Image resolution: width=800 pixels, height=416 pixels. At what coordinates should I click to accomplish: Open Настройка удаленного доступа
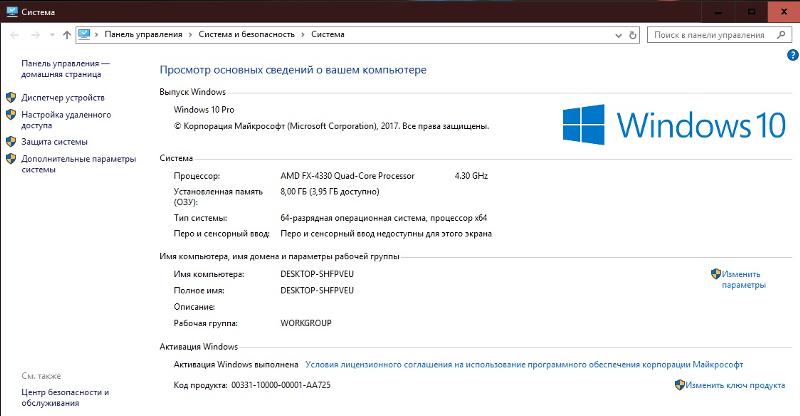click(x=66, y=120)
